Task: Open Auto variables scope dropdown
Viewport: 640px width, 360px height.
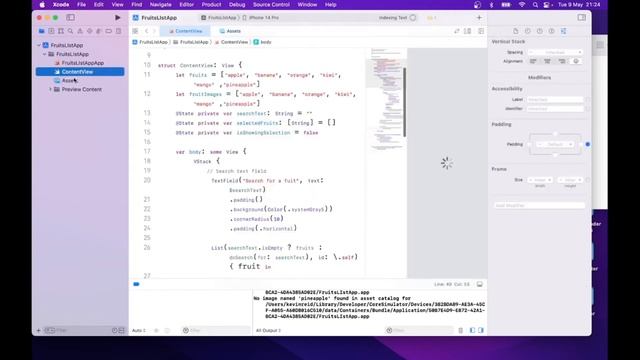Action: click(x=139, y=330)
